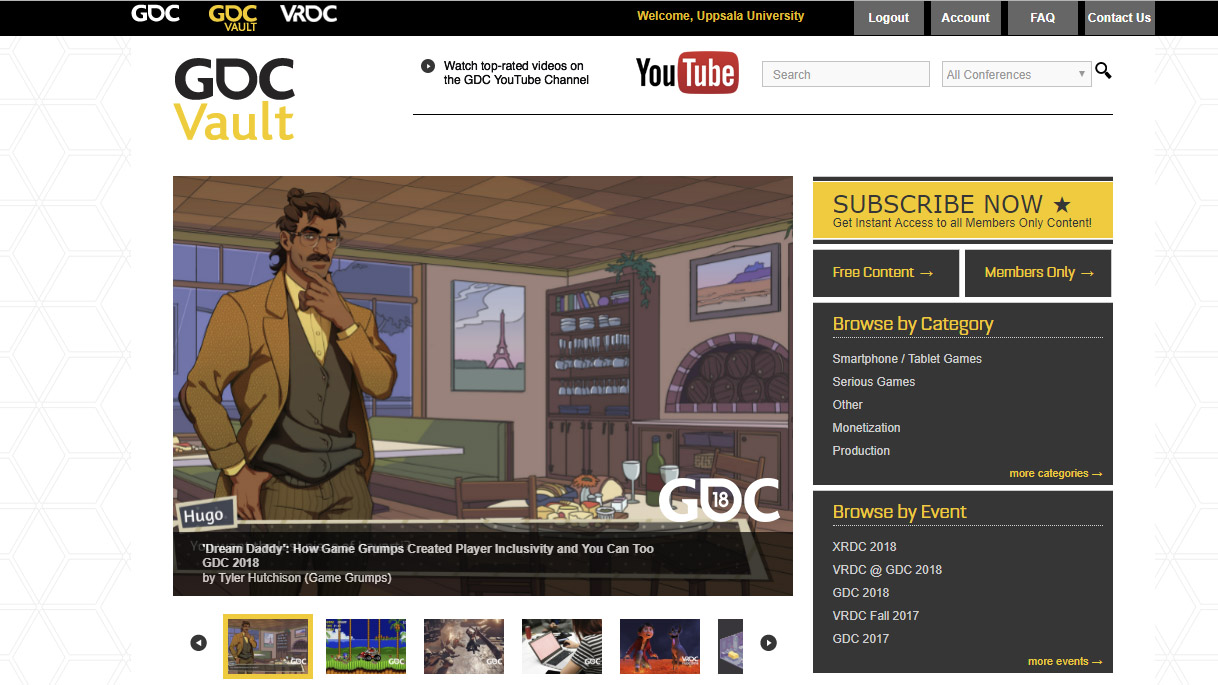This screenshot has width=1218, height=685.
Task: Click the 'by Tyler Hutchison (Game Grumps)' byline
Action: 297,578
